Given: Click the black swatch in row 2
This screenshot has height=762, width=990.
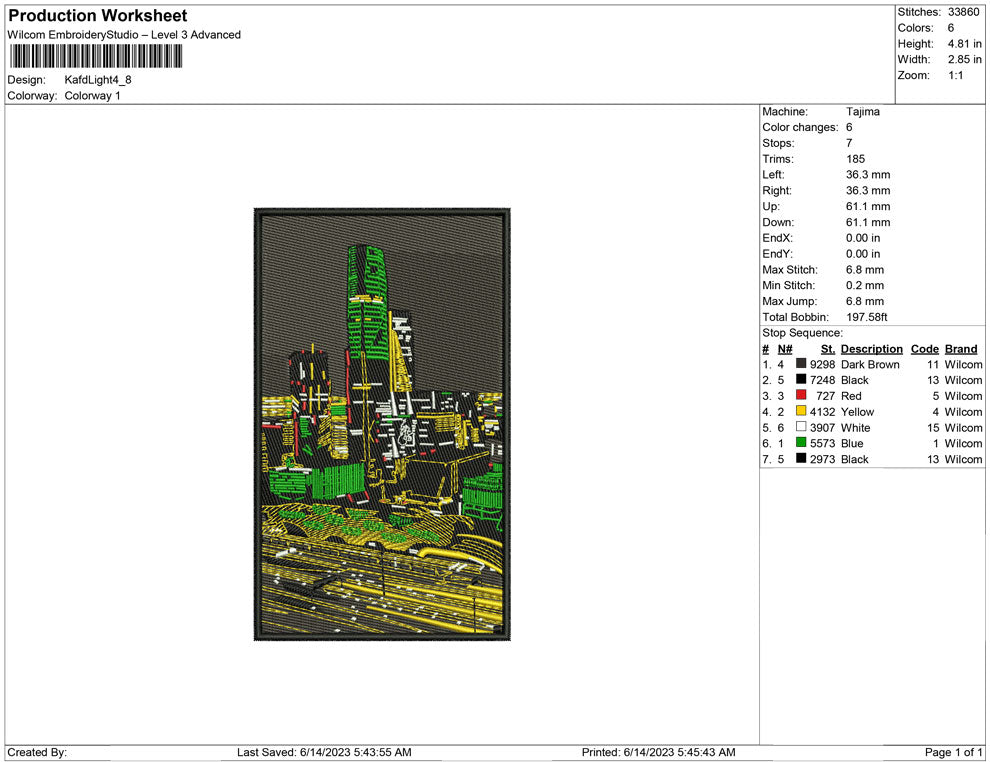Looking at the screenshot, I should [801, 379].
